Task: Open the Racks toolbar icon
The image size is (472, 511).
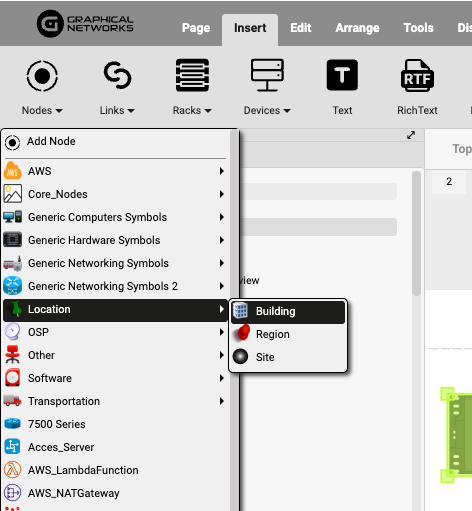Action: 192,75
